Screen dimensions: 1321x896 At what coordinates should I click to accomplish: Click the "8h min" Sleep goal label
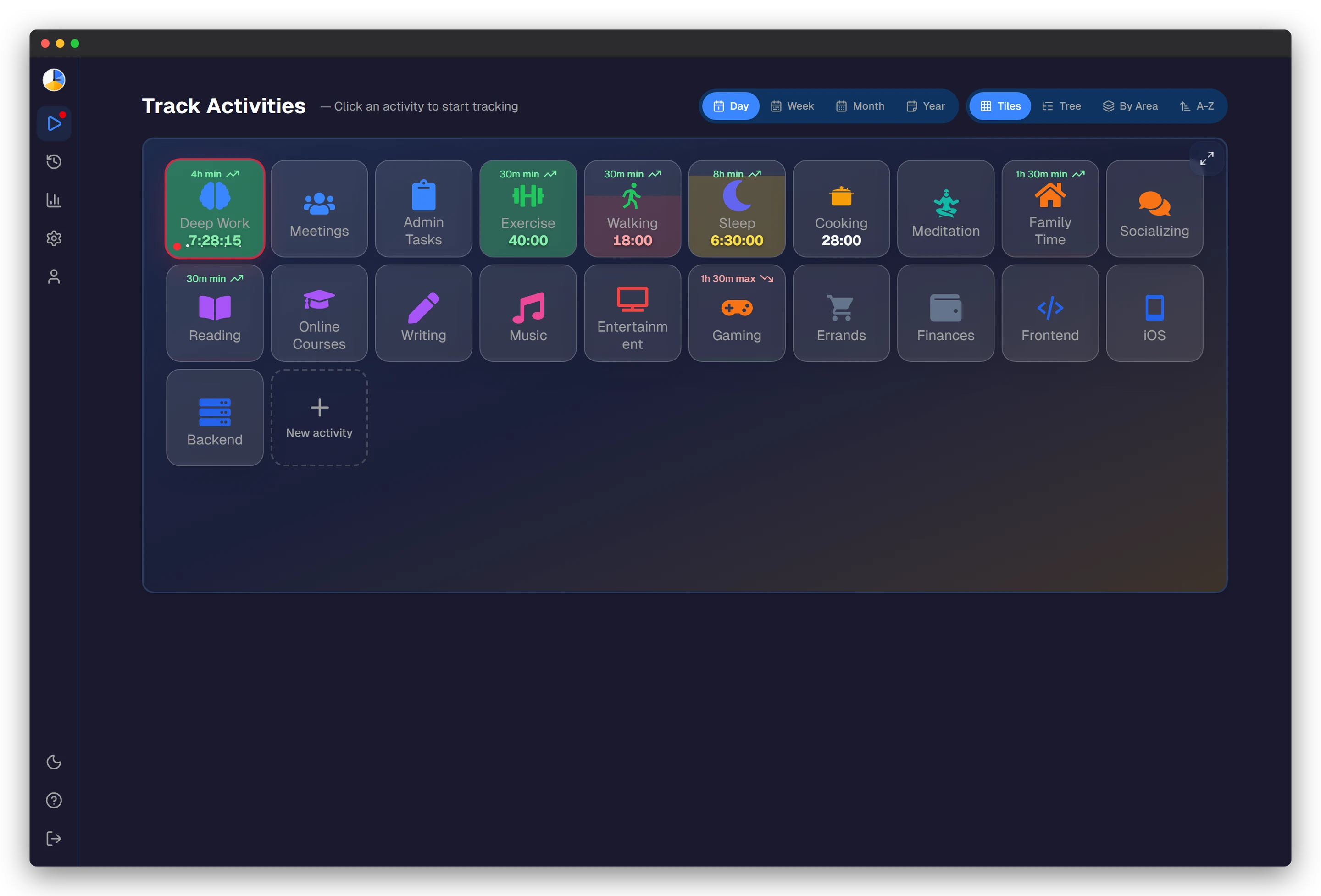click(x=737, y=174)
